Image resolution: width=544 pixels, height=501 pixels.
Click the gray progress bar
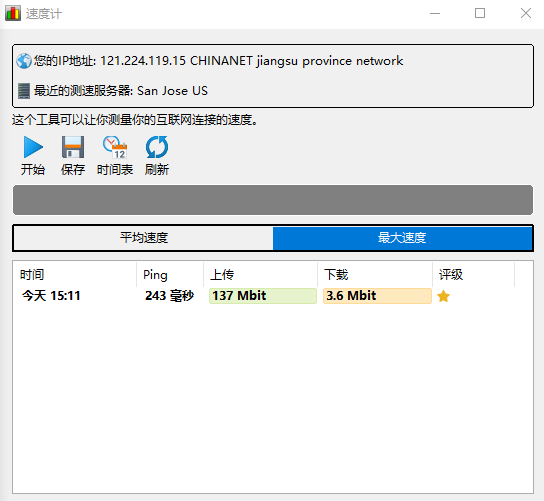coord(273,200)
